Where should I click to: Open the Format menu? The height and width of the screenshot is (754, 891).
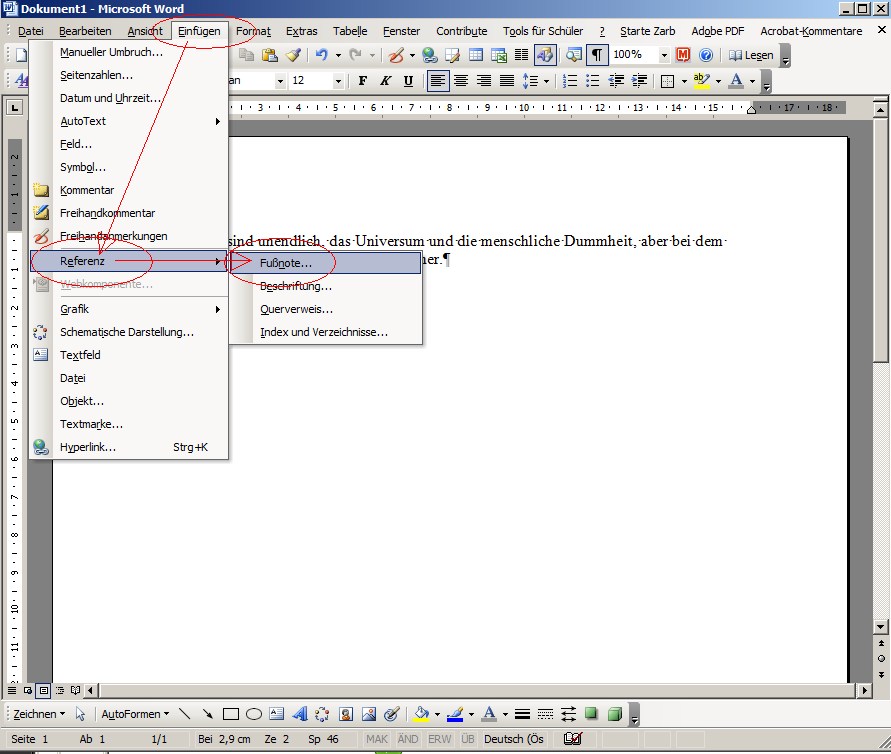[x=253, y=31]
